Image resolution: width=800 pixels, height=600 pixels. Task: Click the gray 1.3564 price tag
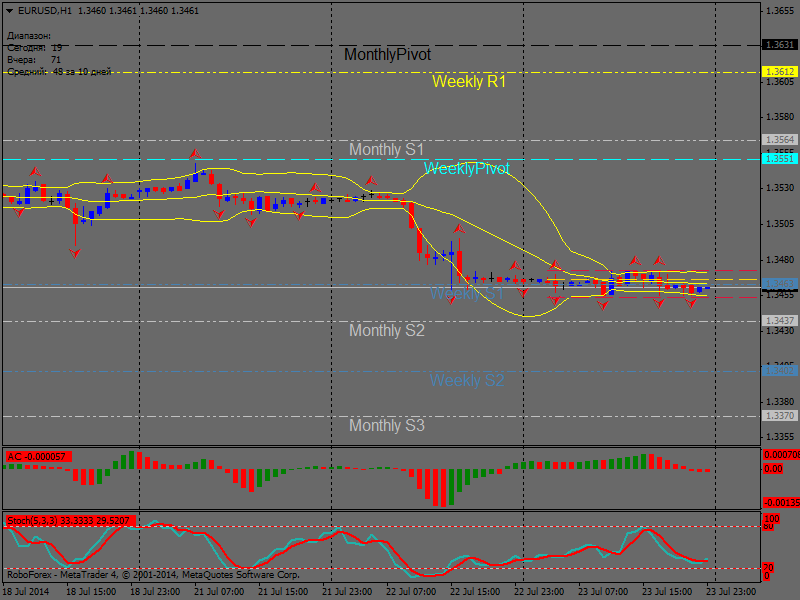[x=779, y=140]
